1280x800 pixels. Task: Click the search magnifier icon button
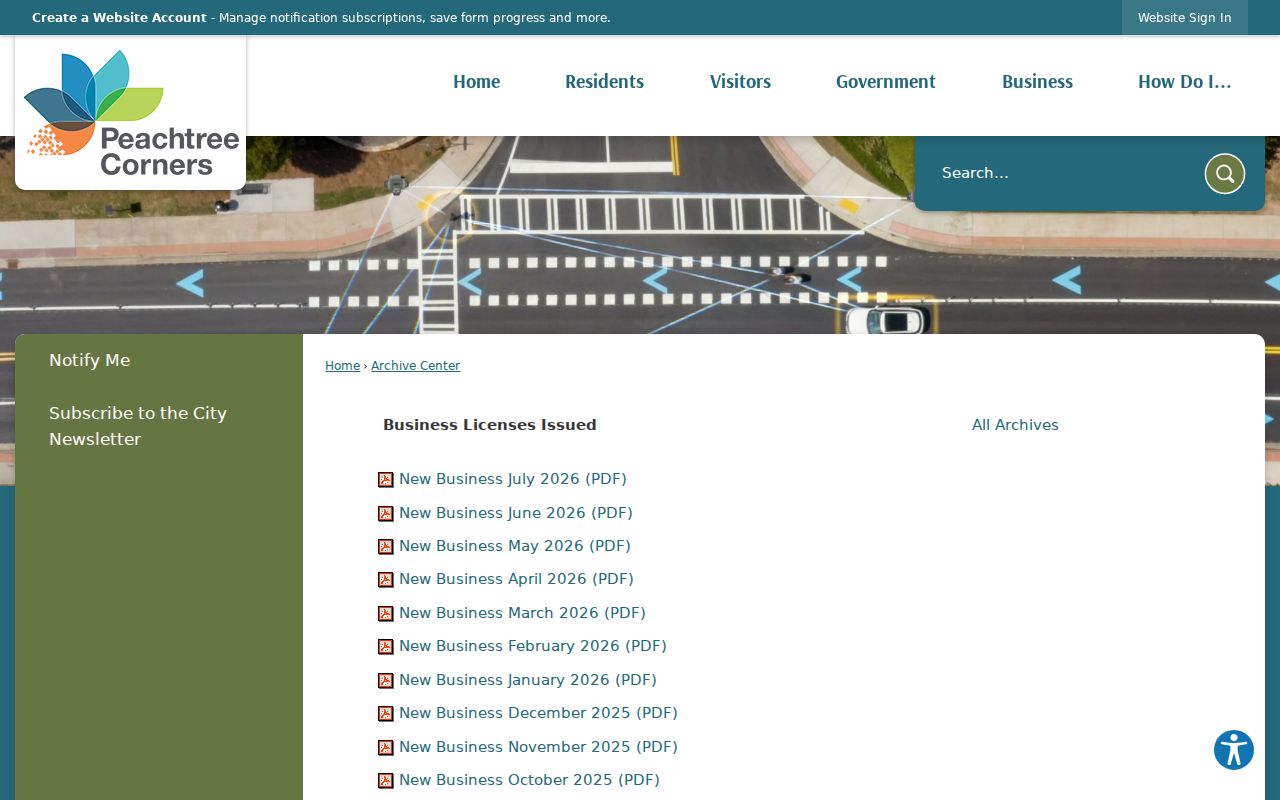pos(1225,174)
